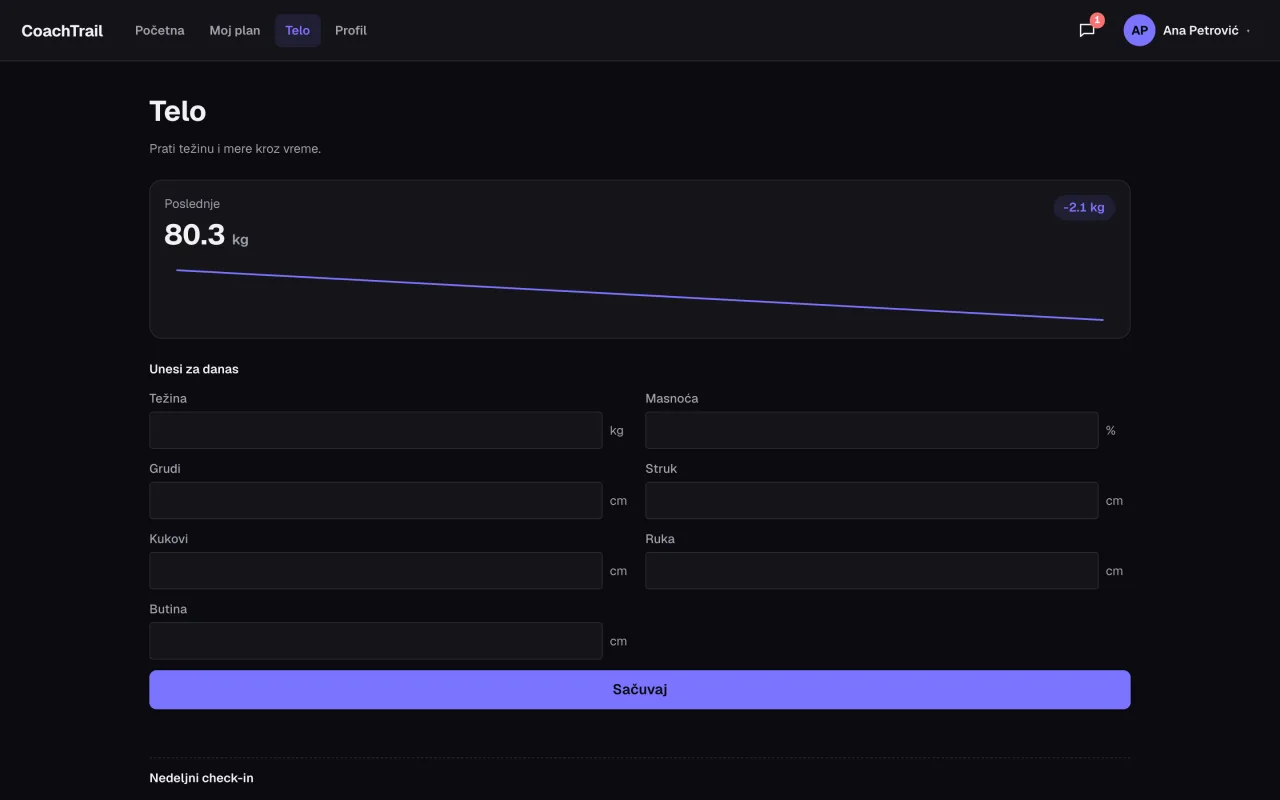Go to the Početna tab

[160, 30]
